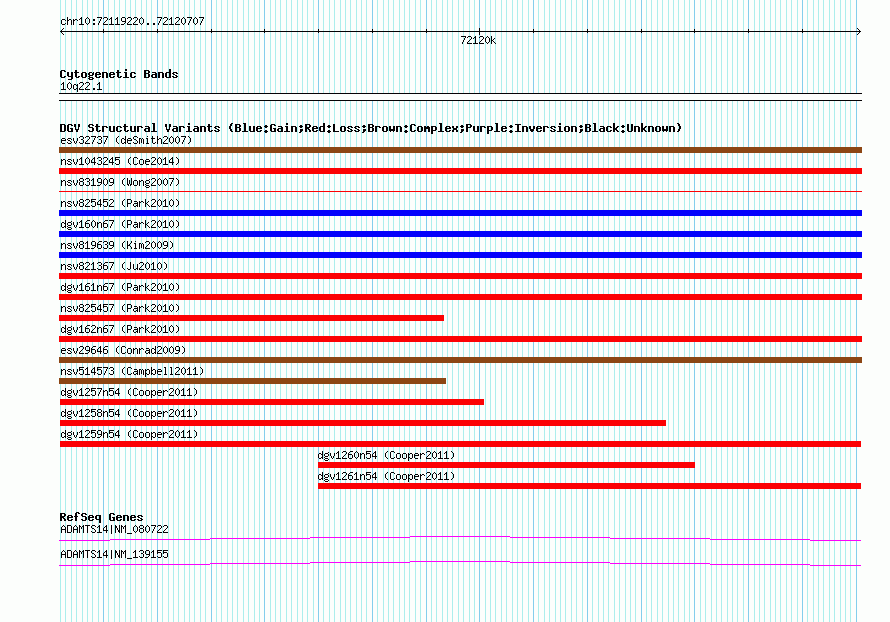890x622 pixels.
Task: Select nsv825452 (Park2010) label
Action: [120, 203]
